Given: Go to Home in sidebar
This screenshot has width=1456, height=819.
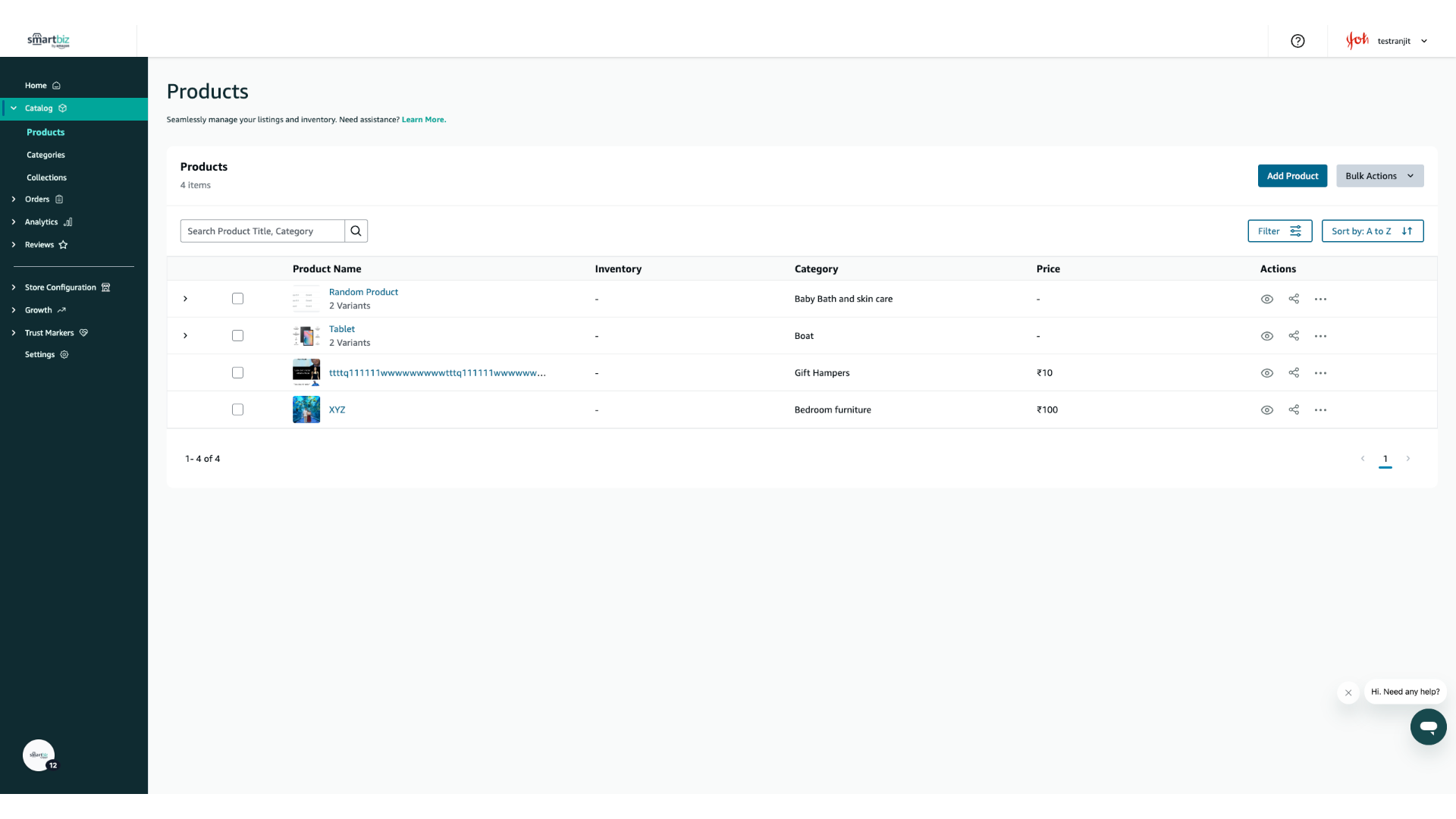Looking at the screenshot, I should (x=42, y=86).
